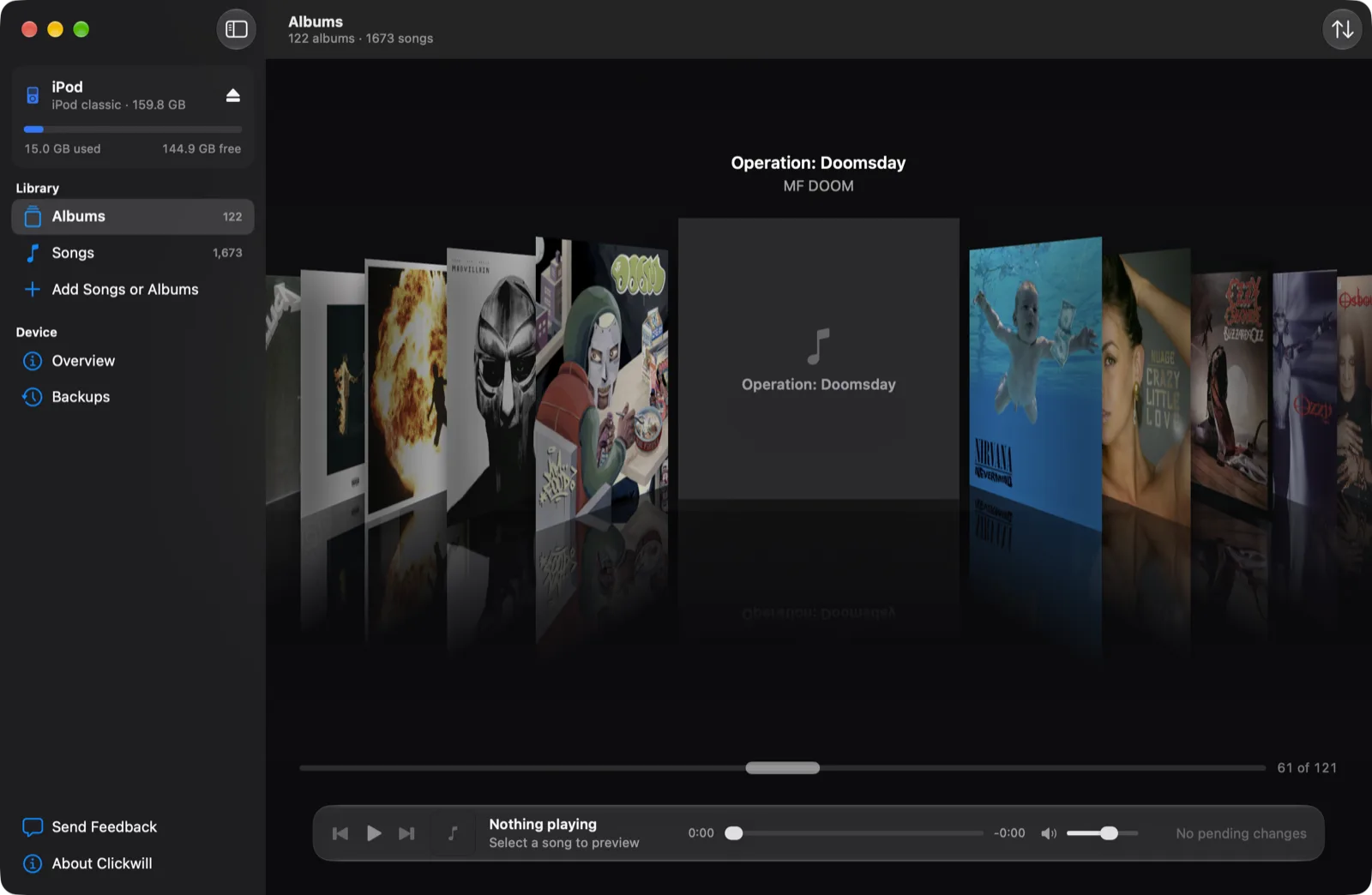The image size is (1372, 895).
Task: Click the remaining time -0:00 label
Action: 1009,833
